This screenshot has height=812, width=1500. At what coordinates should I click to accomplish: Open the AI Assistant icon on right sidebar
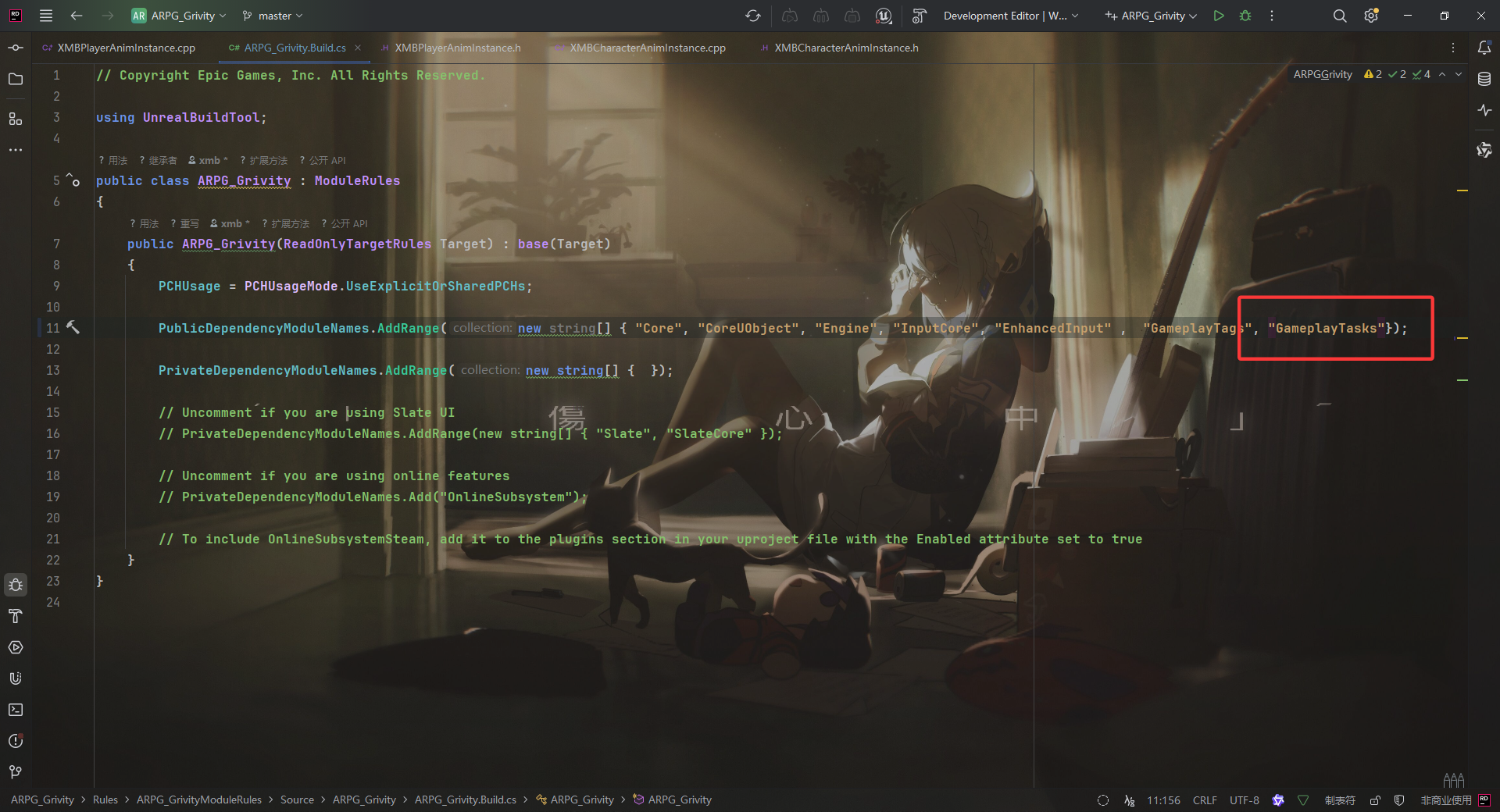point(1484,150)
